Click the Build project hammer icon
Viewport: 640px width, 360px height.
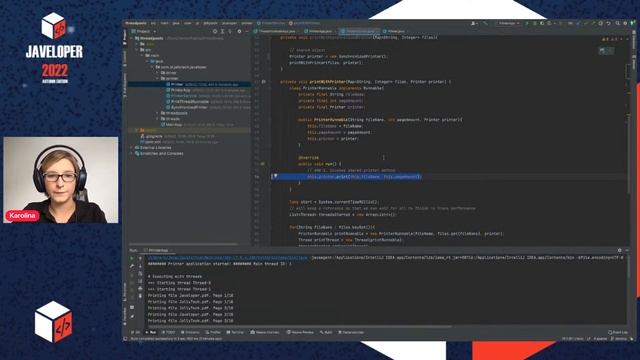(x=485, y=24)
